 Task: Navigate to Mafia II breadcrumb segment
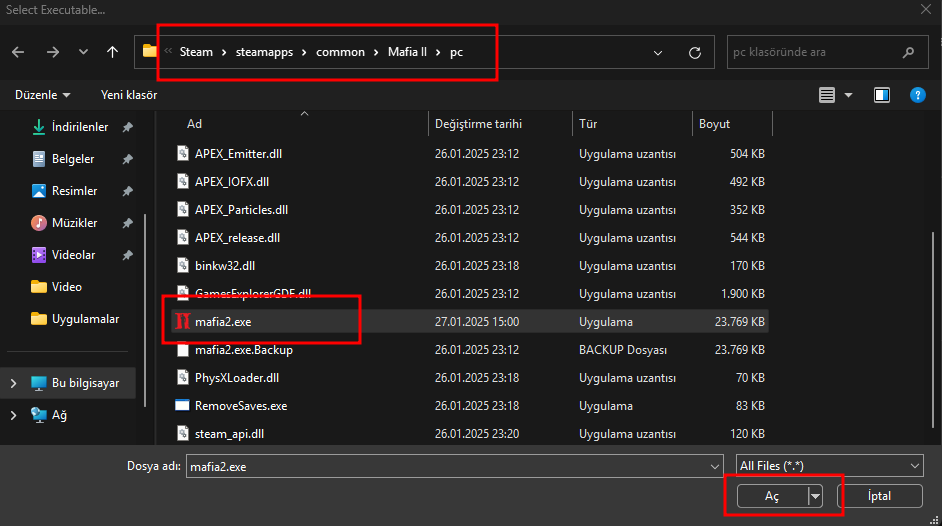[x=407, y=52]
